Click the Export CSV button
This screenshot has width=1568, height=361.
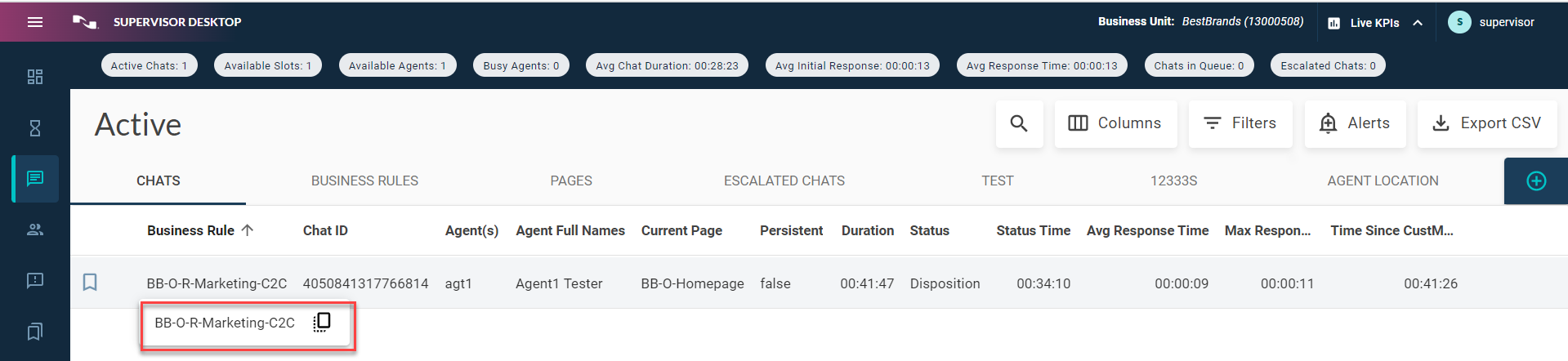click(1486, 123)
